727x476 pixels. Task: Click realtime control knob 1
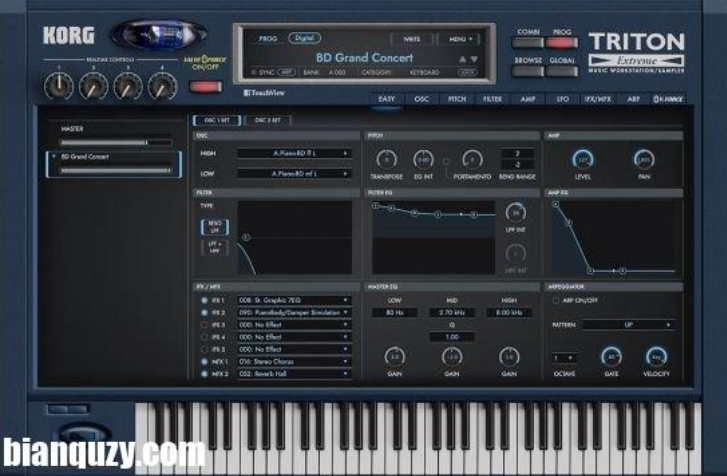pyautogui.click(x=59, y=87)
